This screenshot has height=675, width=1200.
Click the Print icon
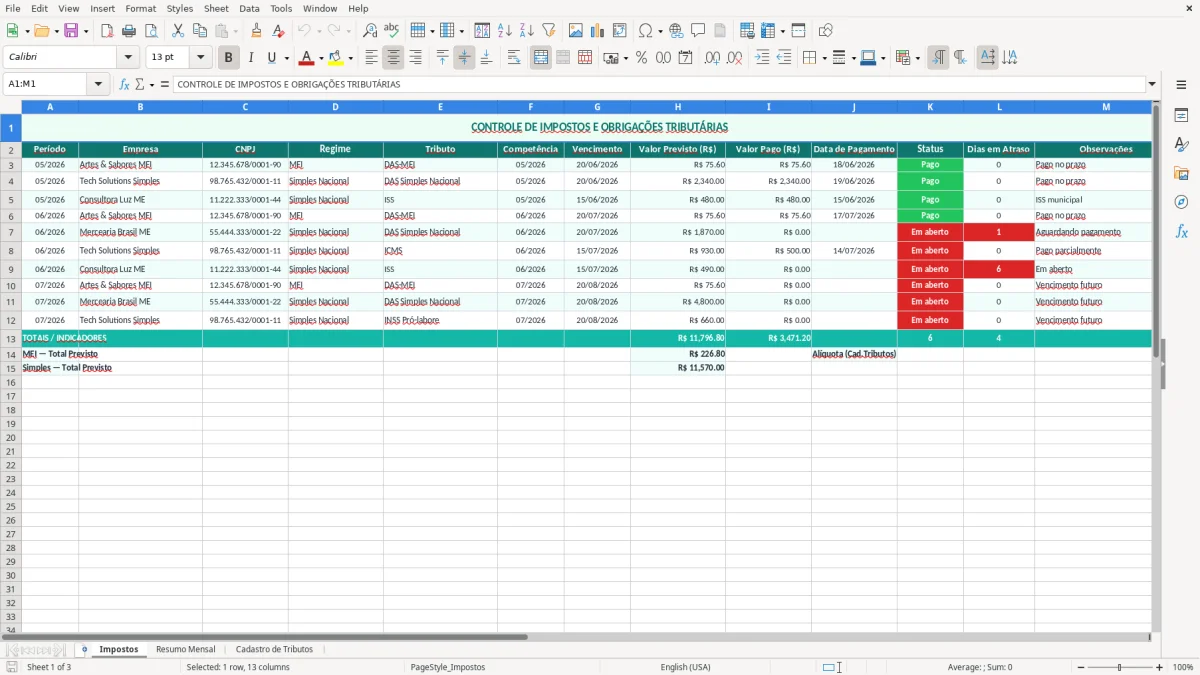(129, 31)
